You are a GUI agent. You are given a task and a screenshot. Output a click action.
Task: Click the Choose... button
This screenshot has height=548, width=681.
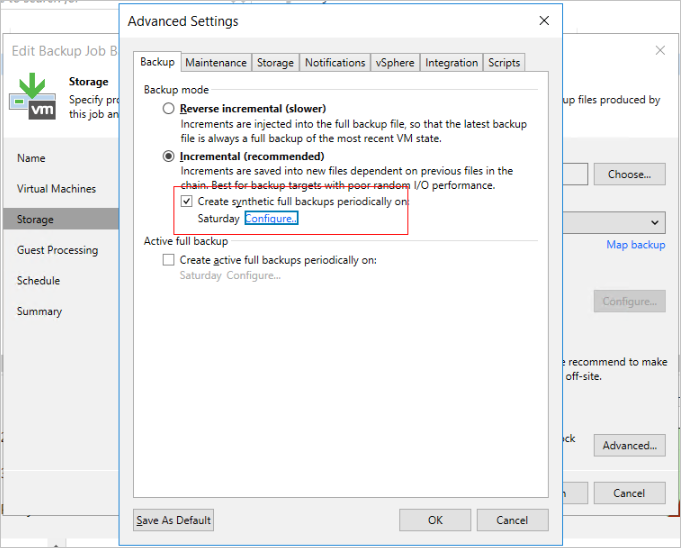pos(628,174)
